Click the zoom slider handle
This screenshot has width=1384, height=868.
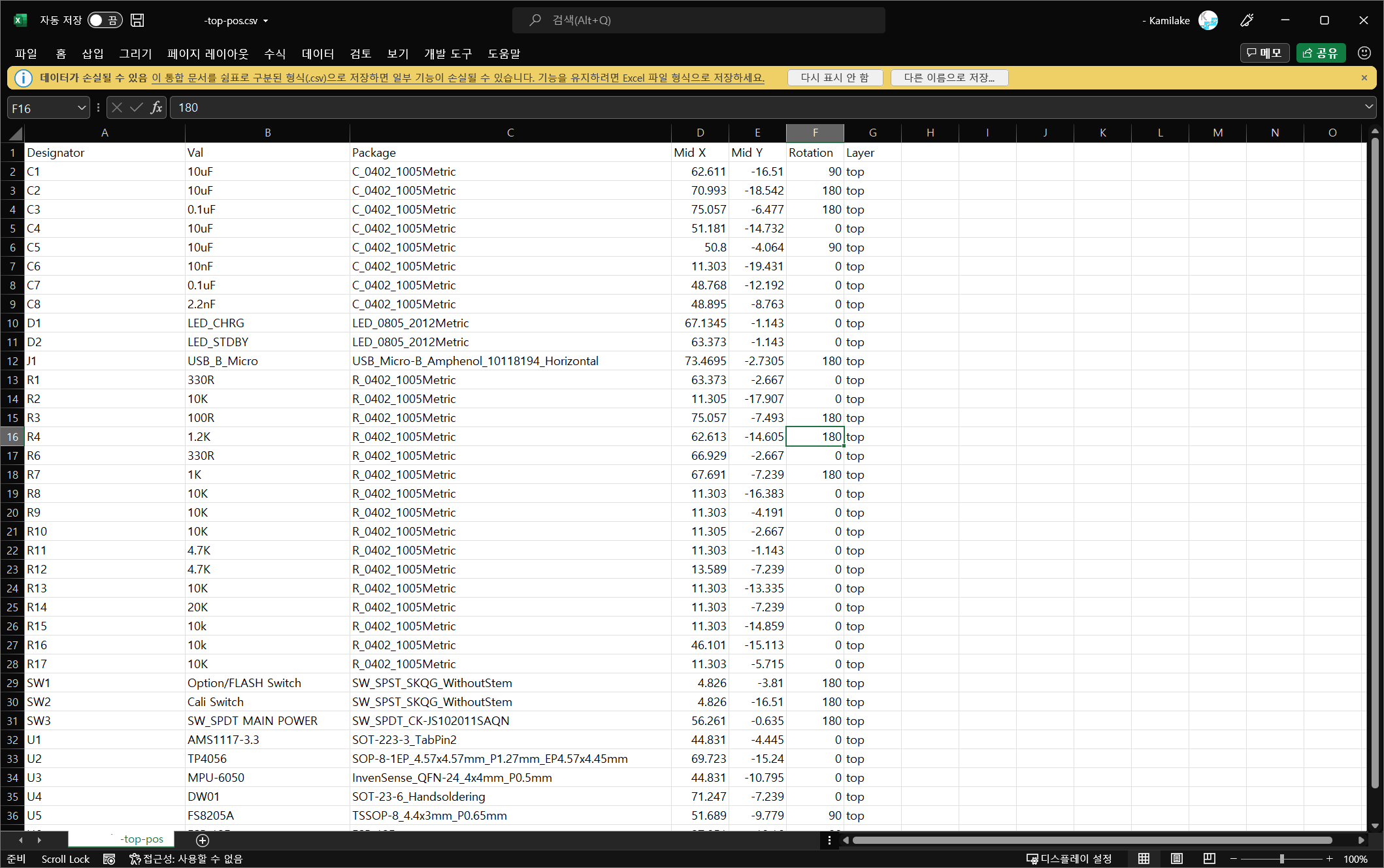click(x=1281, y=859)
